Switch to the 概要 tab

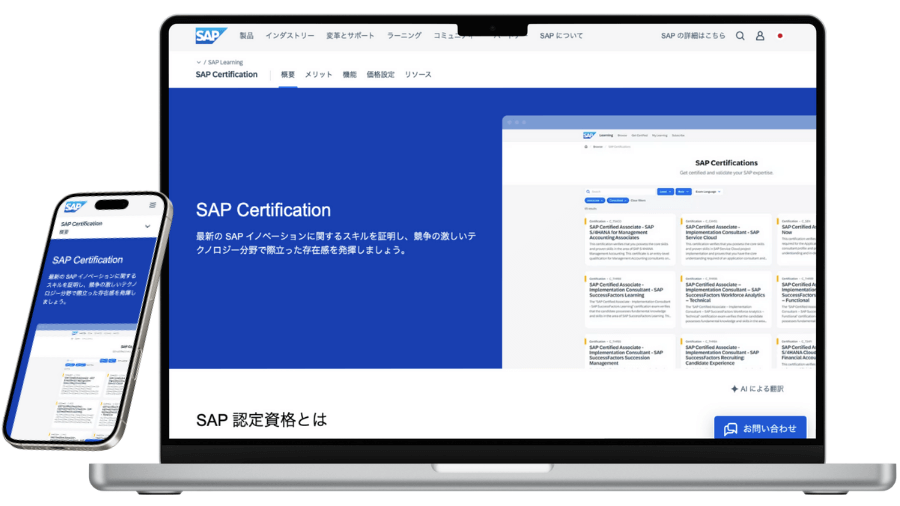[288, 75]
